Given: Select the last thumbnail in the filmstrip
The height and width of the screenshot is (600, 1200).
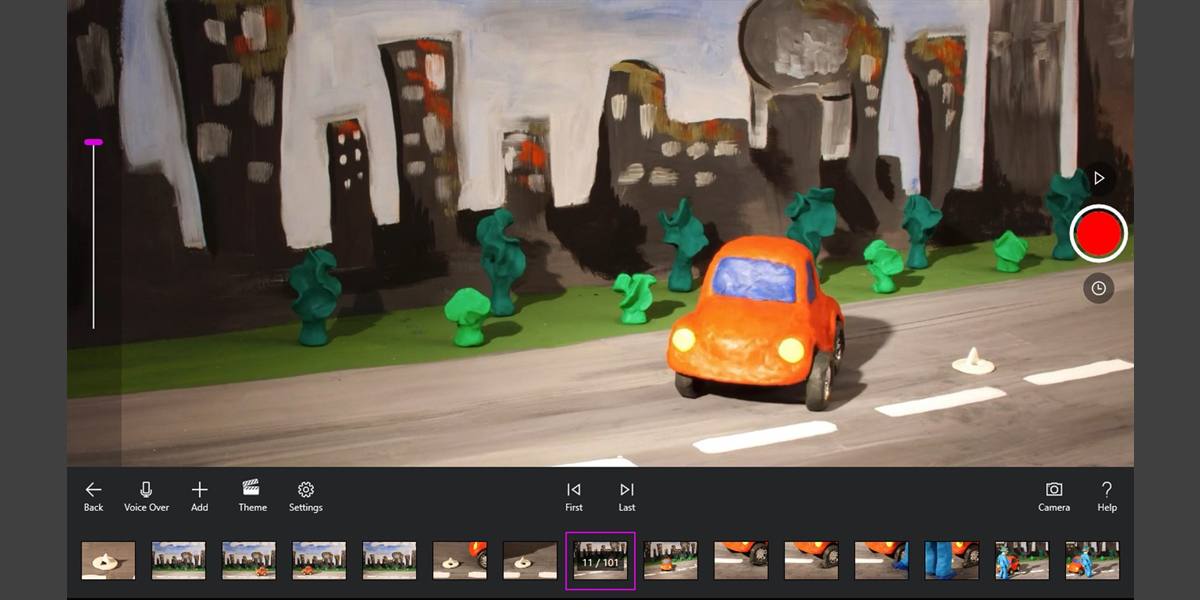Looking at the screenshot, I should point(1090,560).
